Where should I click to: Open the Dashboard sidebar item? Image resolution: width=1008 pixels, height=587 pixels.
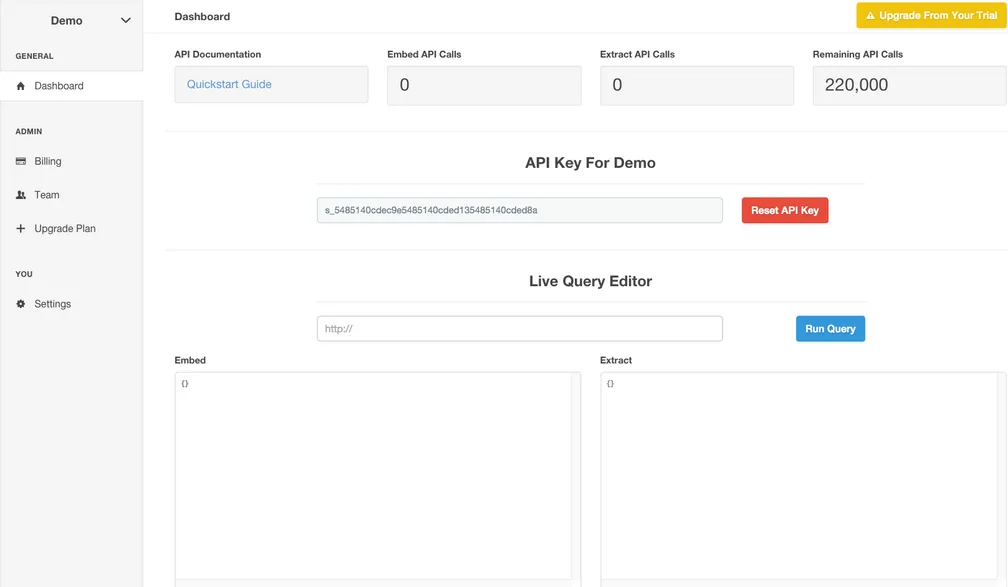click(x=71, y=86)
